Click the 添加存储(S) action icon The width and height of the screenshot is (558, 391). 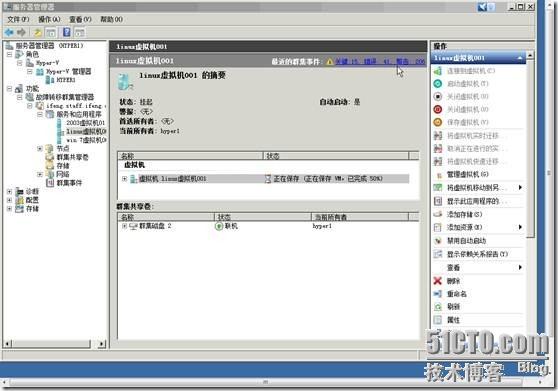(x=438, y=214)
